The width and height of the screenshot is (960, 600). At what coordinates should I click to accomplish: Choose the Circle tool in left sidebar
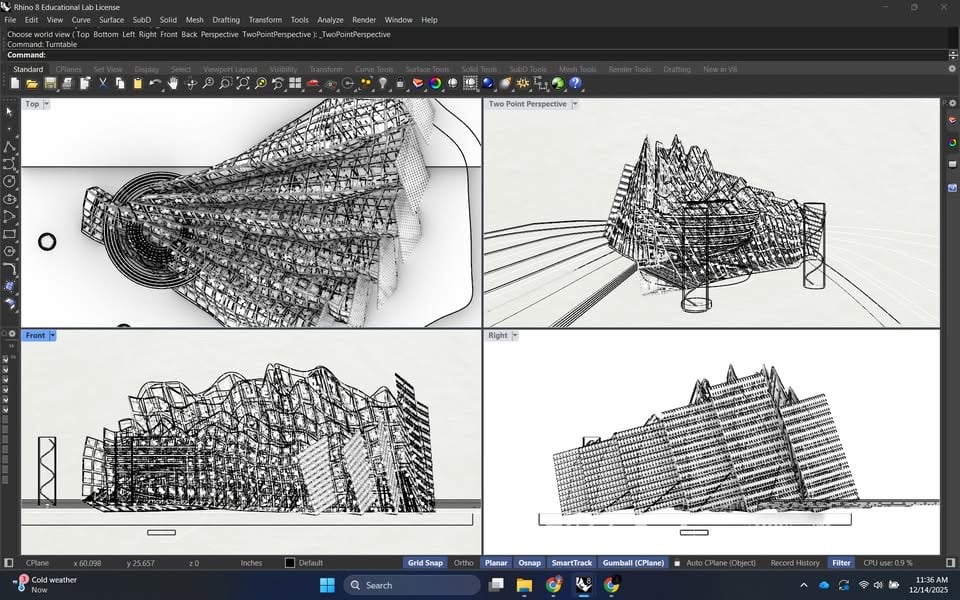tap(10, 181)
